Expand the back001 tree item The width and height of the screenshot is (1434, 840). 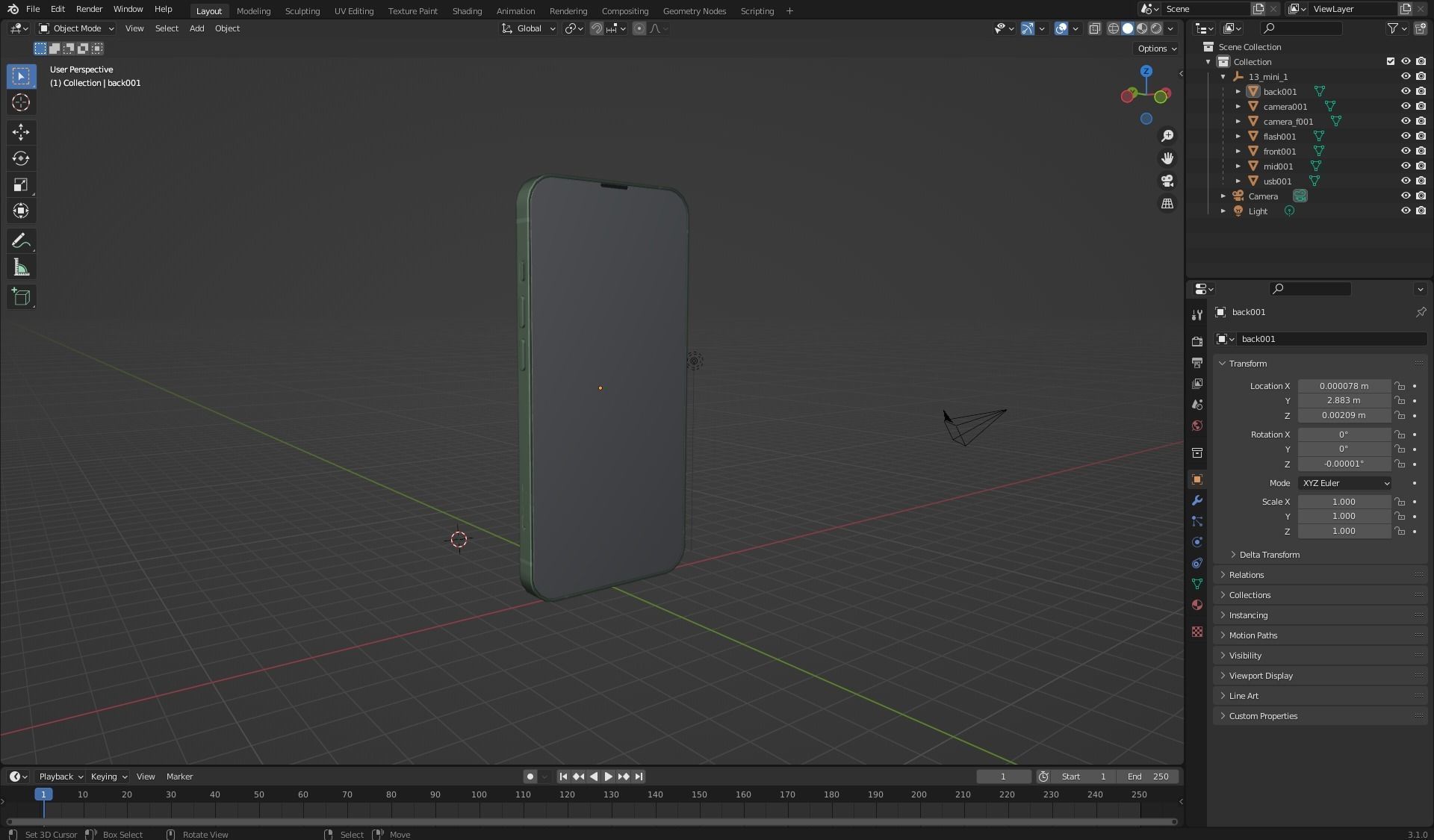point(1238,91)
